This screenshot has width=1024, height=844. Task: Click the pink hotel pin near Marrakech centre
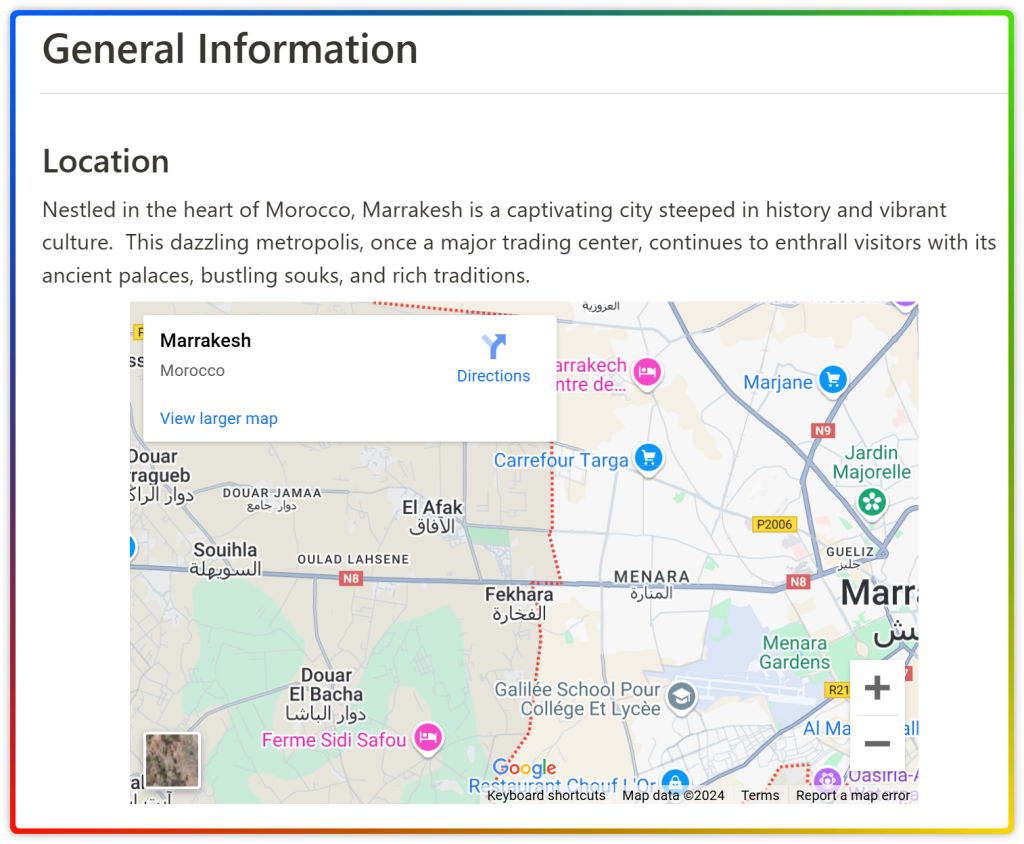[x=647, y=374]
